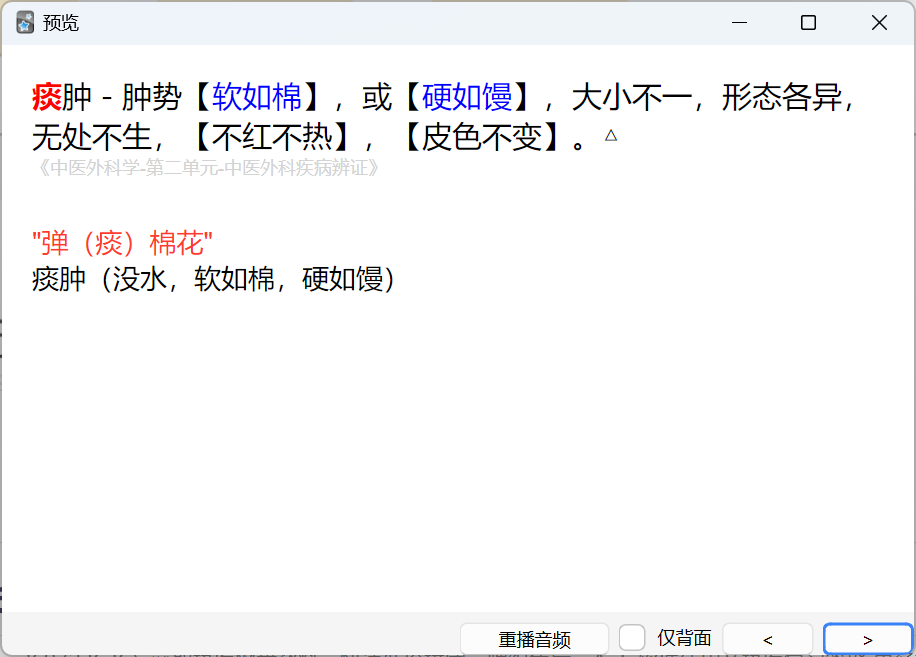Click the phrase 无处不生
916x657 pixels.
coord(92,138)
